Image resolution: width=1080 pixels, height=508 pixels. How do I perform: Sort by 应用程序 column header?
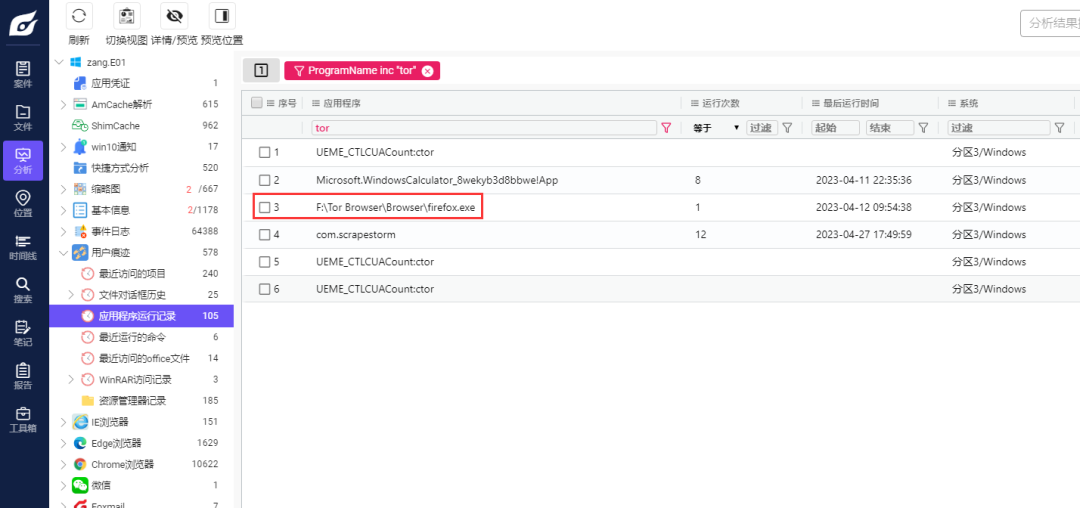342,103
